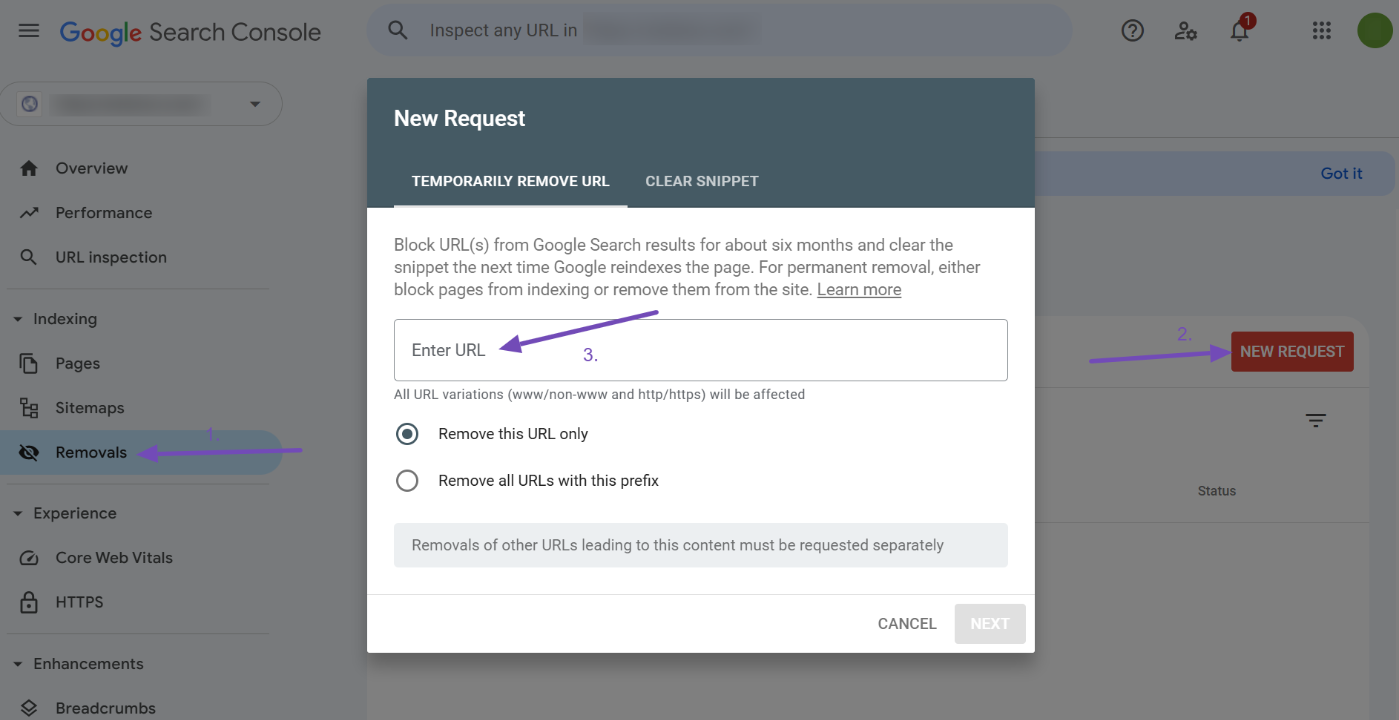The image size is (1399, 720).
Task: Open the green account avatar
Action: point(1374,31)
